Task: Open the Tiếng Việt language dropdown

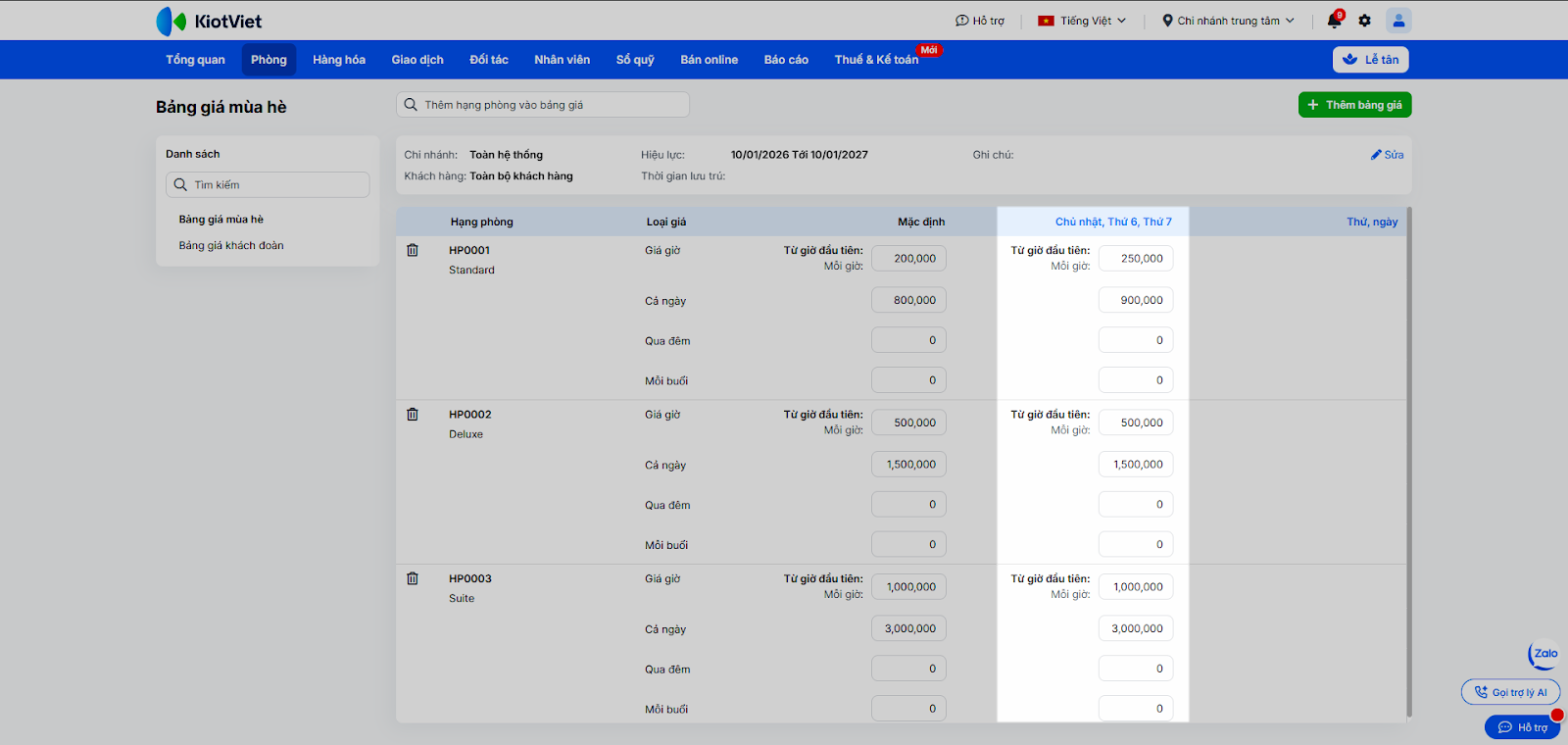Action: pyautogui.click(x=1082, y=21)
